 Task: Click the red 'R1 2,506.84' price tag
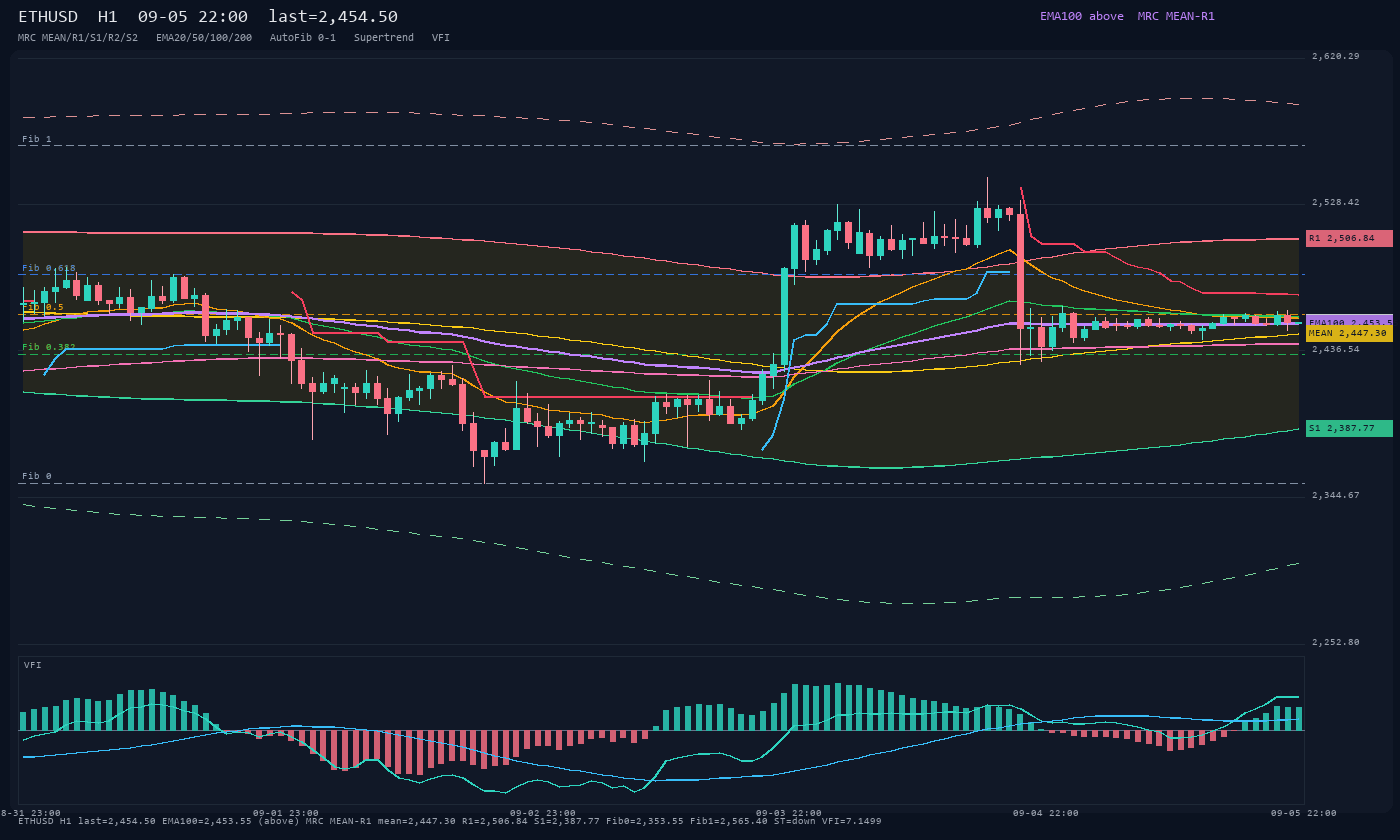[x=1349, y=239]
